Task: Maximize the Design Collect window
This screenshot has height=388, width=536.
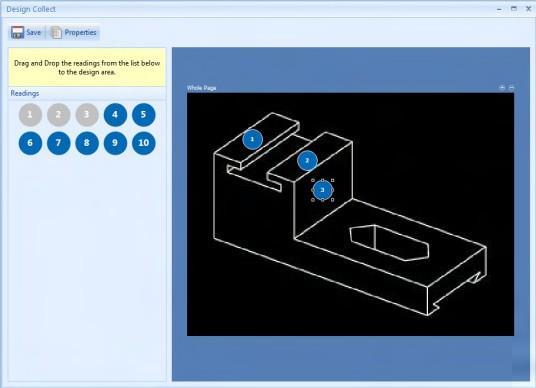Action: 514,9
